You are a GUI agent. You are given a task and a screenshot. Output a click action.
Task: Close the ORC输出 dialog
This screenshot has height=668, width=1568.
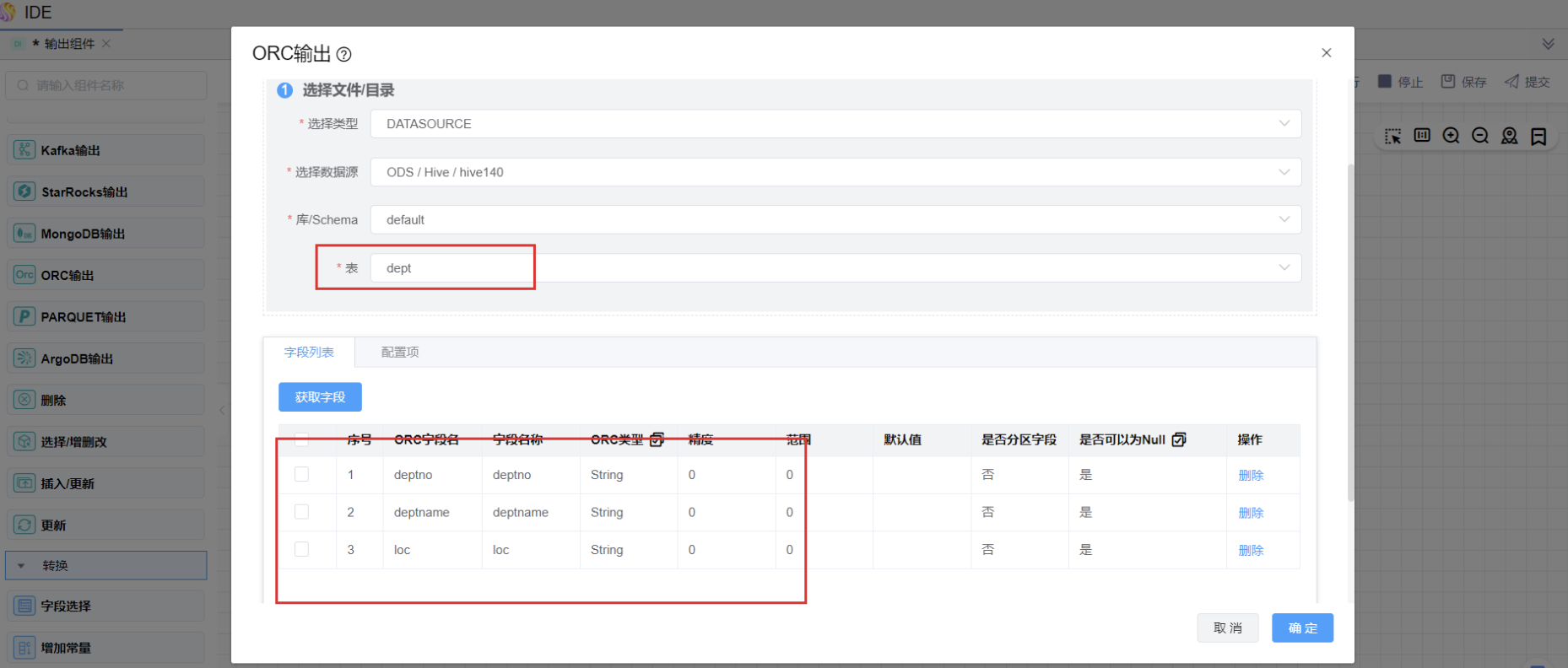tap(1327, 52)
